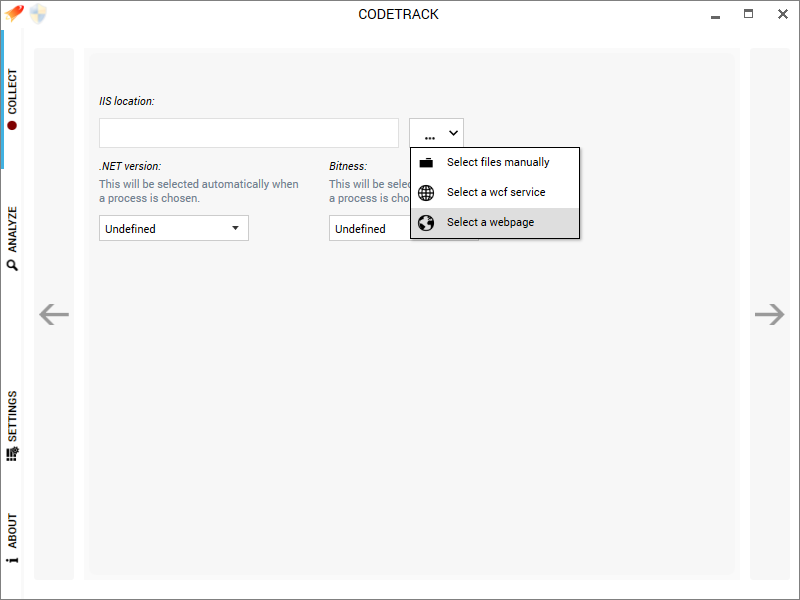Minimize the CodeTrack window
This screenshot has width=800, height=600.
click(x=715, y=16)
